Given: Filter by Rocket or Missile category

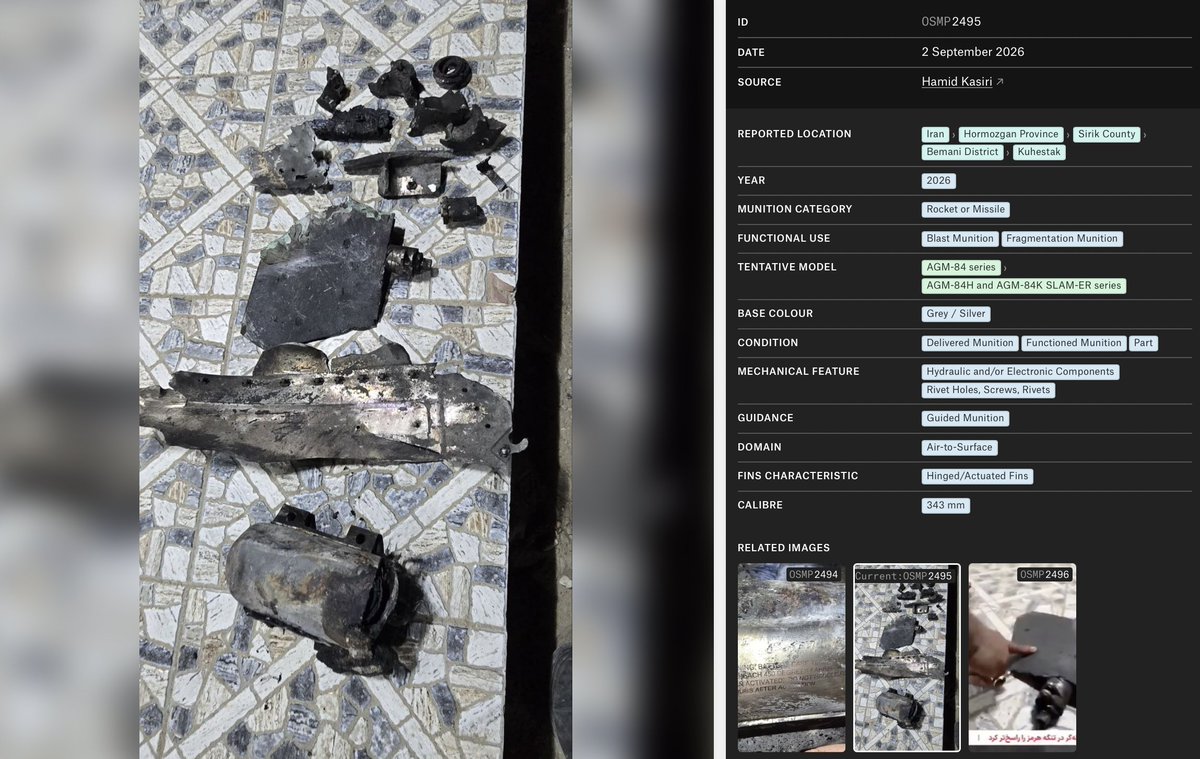Looking at the screenshot, I should pos(966,210).
